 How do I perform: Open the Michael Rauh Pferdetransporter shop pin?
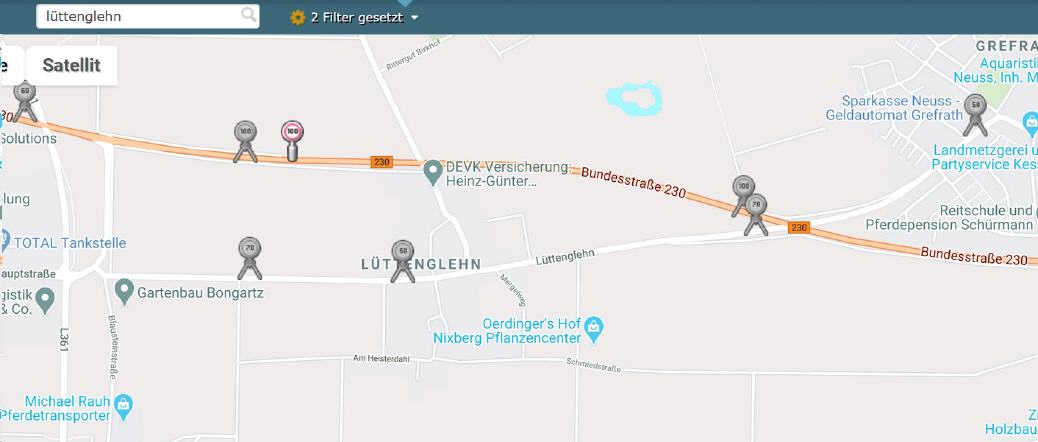click(x=123, y=405)
